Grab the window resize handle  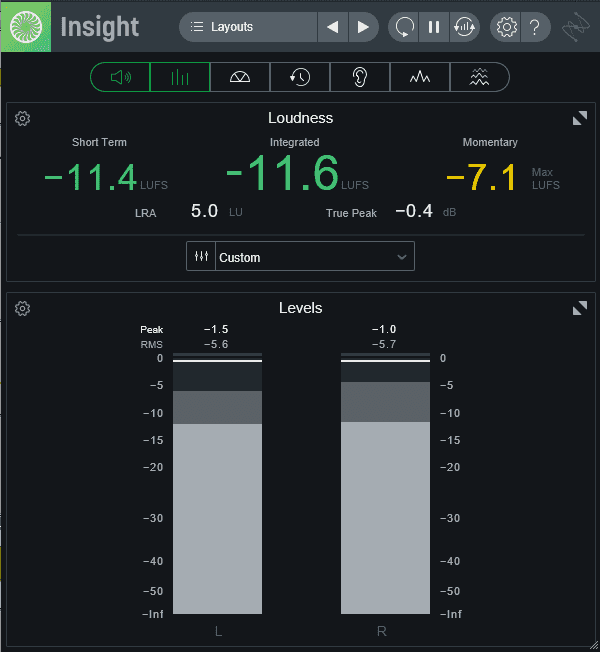coord(594,647)
